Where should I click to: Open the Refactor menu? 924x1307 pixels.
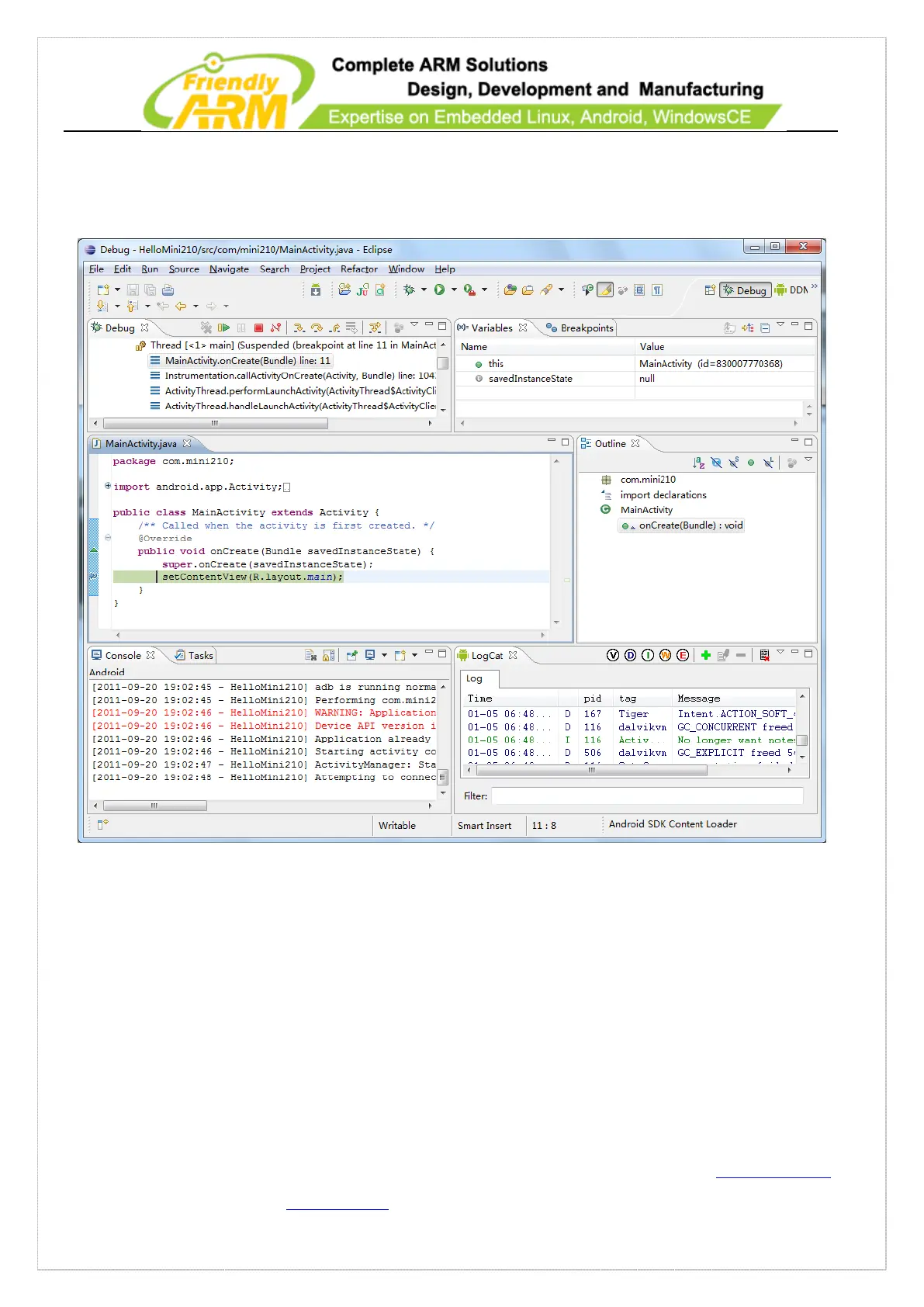[x=358, y=269]
